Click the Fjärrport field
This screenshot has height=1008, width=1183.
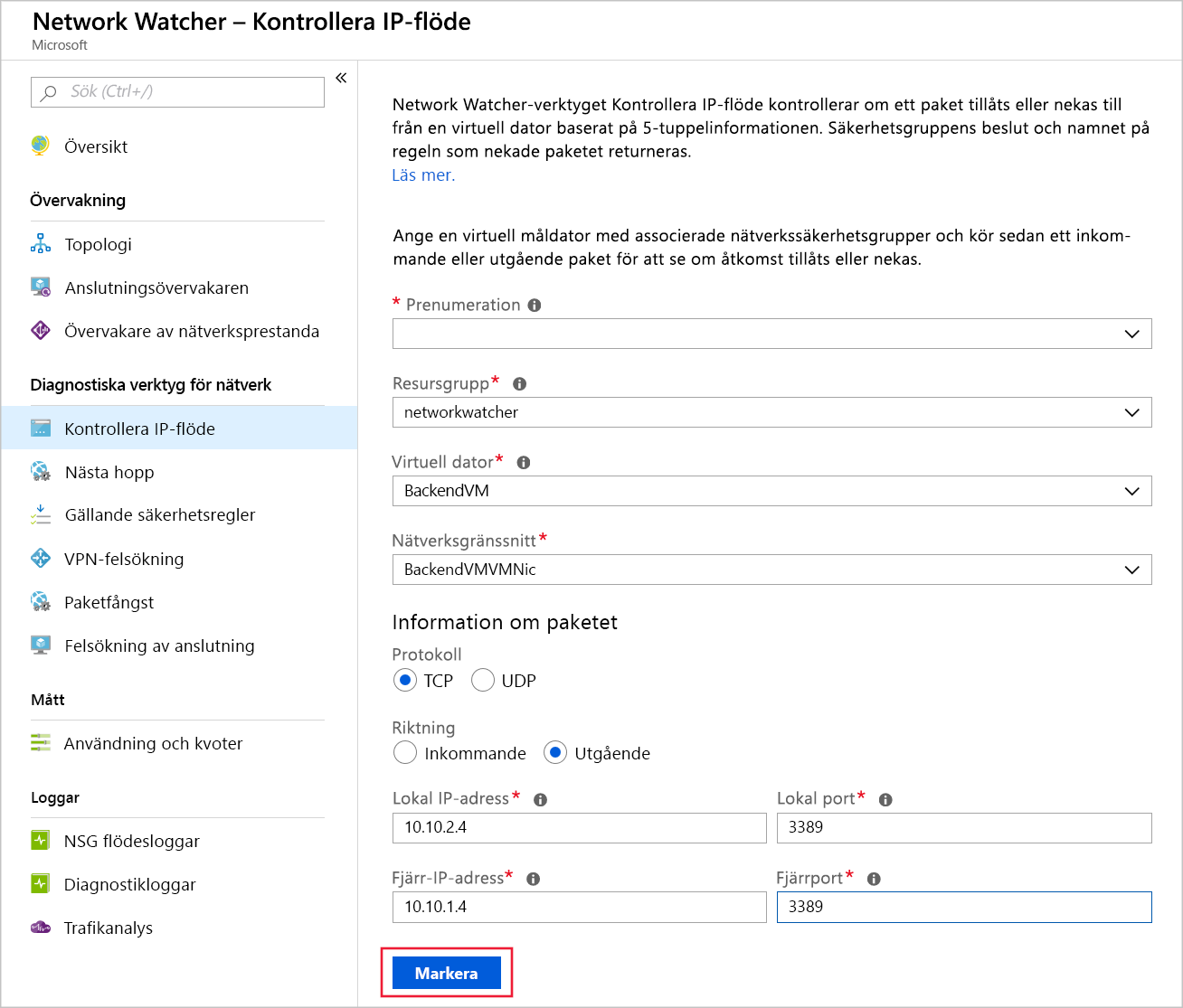(964, 908)
